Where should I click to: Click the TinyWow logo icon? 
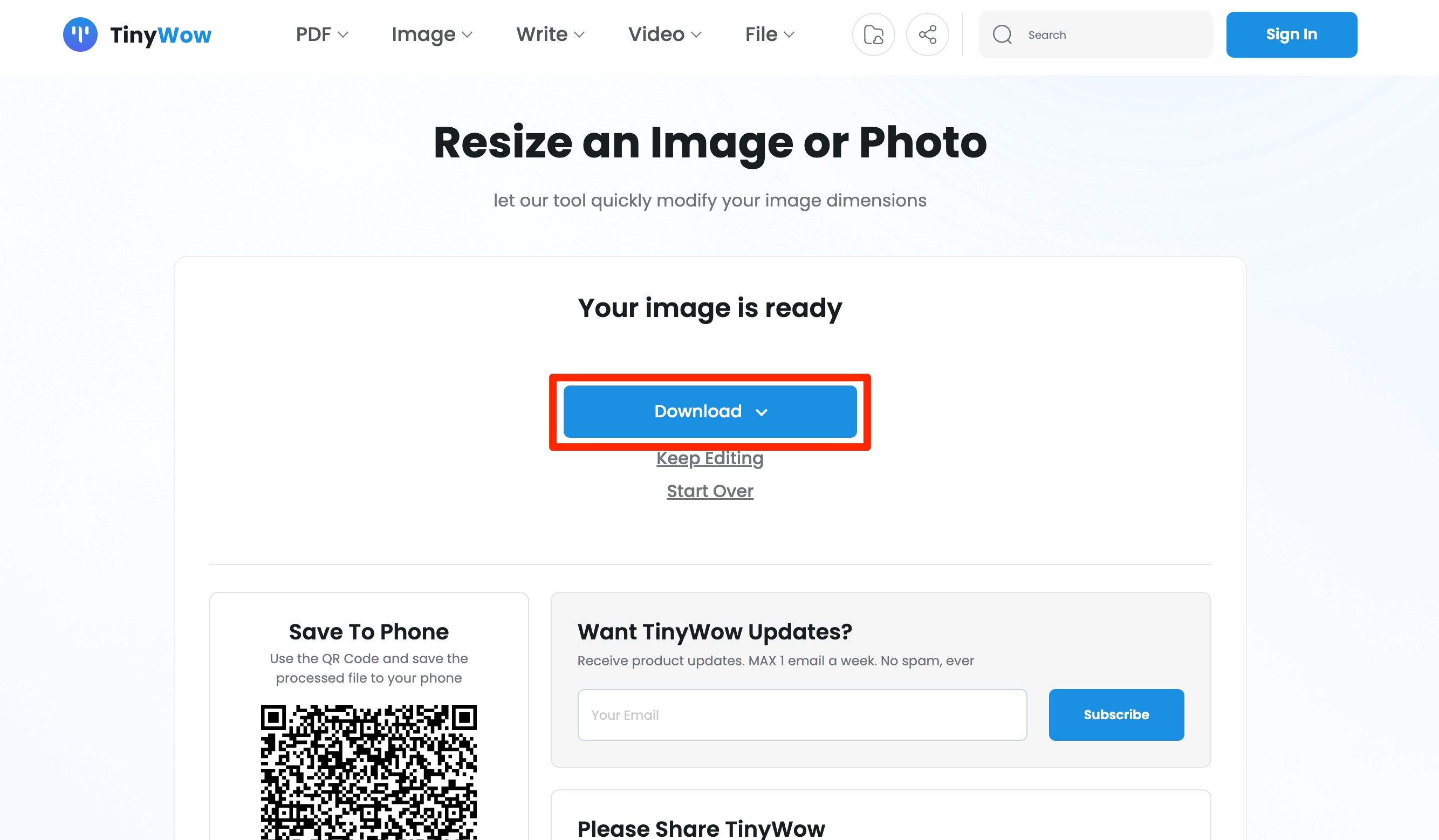tap(80, 35)
